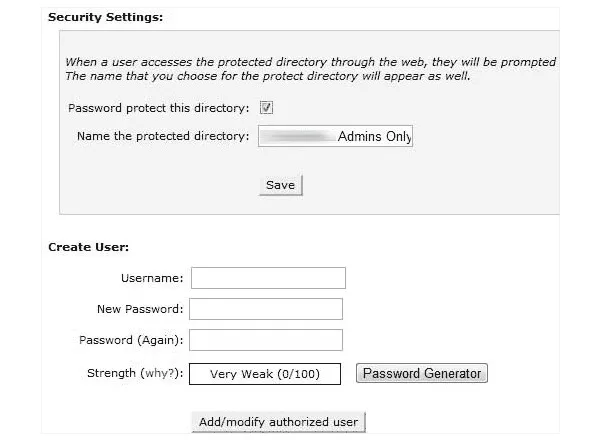
Task: Click the Very Weak (0/100) strength meter
Action: [265, 374]
